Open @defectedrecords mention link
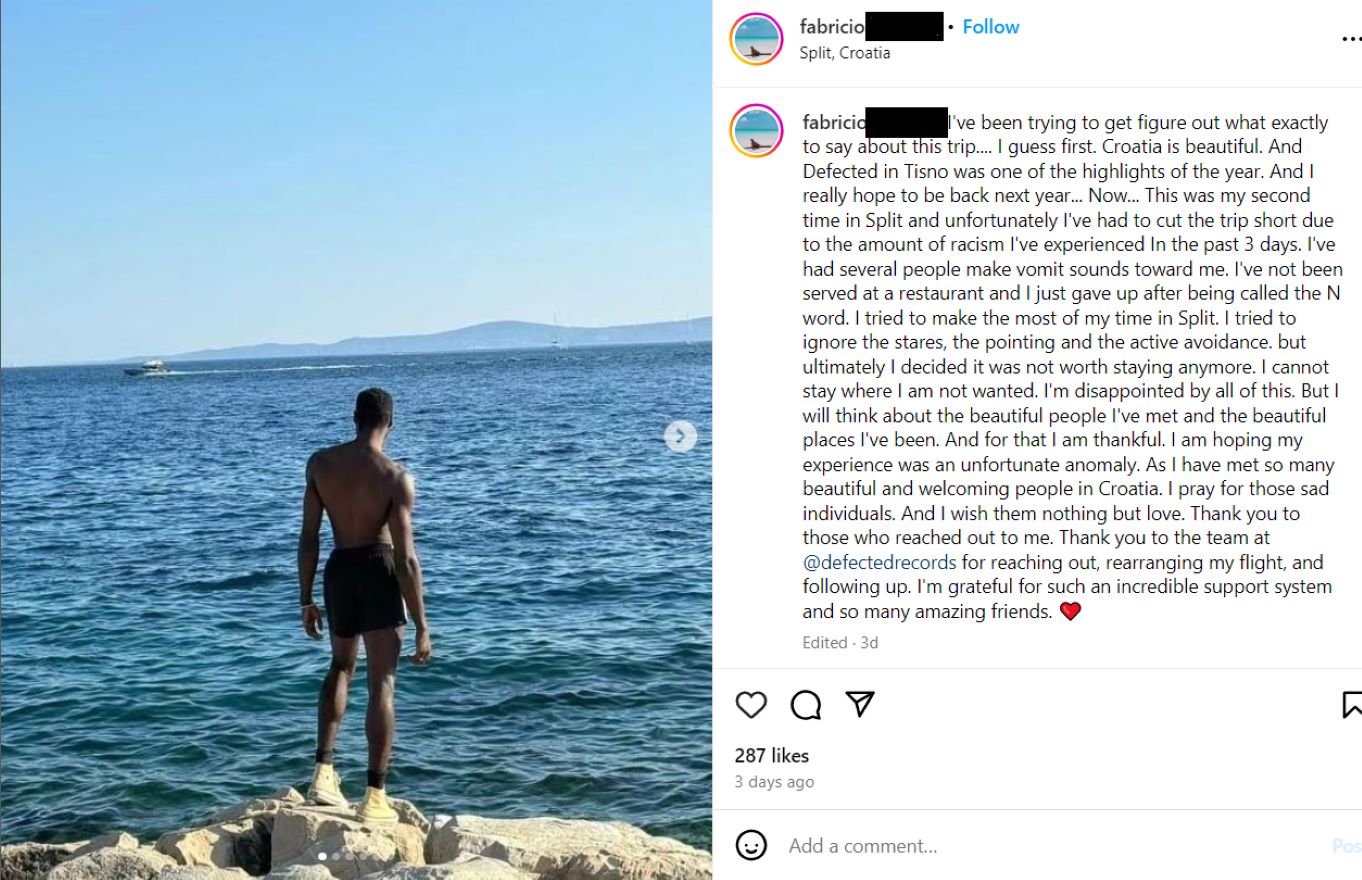The image size is (1362, 880). point(879,562)
